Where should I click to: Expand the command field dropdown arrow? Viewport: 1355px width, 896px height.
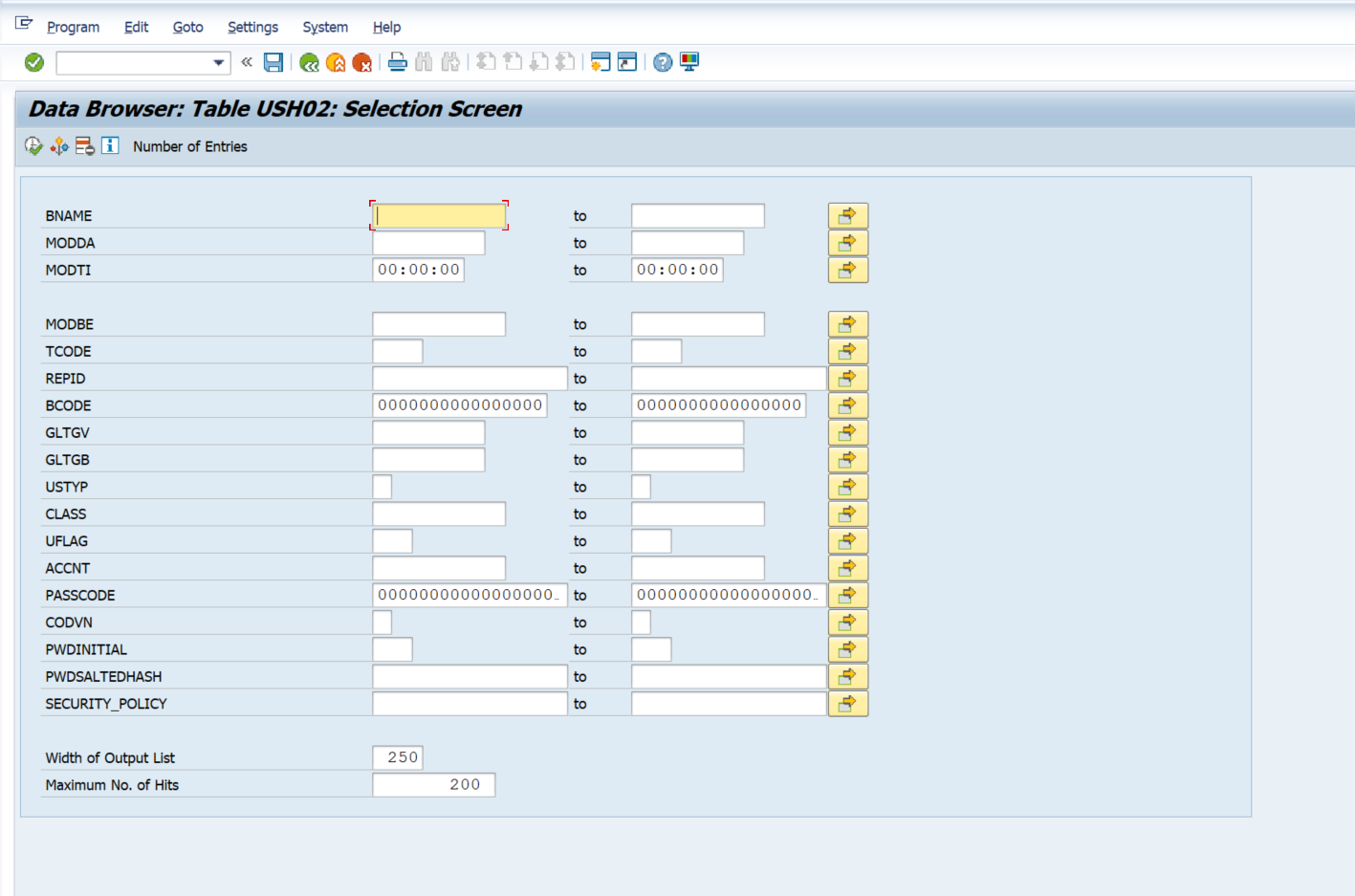(219, 63)
